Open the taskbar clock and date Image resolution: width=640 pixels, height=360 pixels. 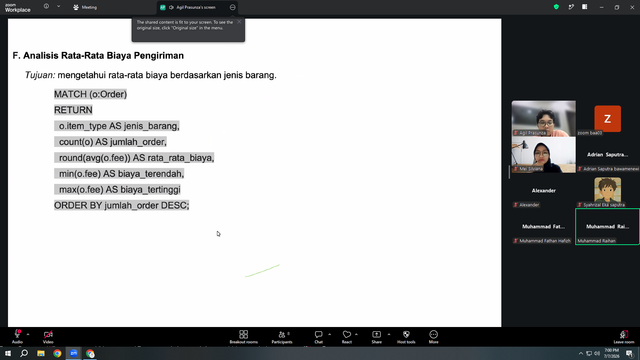tap(611, 353)
